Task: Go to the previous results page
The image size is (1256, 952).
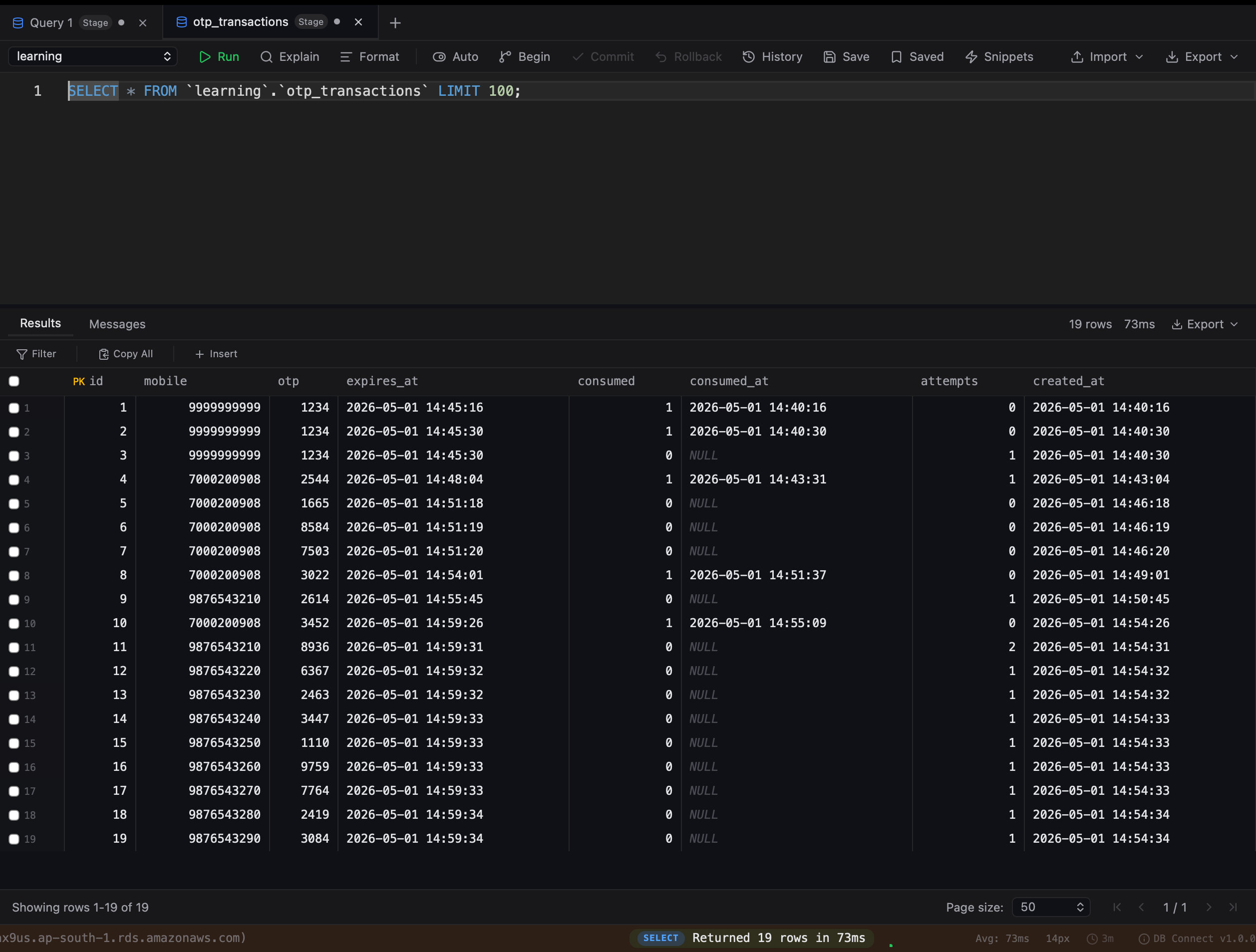Action: click(x=1141, y=907)
